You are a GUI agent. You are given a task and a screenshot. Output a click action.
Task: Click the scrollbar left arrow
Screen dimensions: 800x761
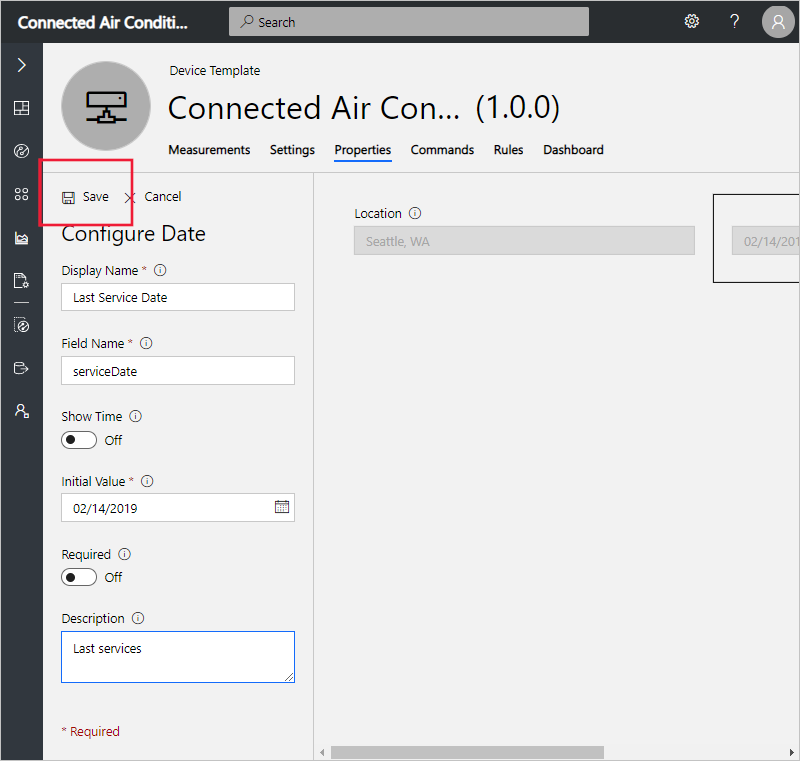tap(322, 752)
